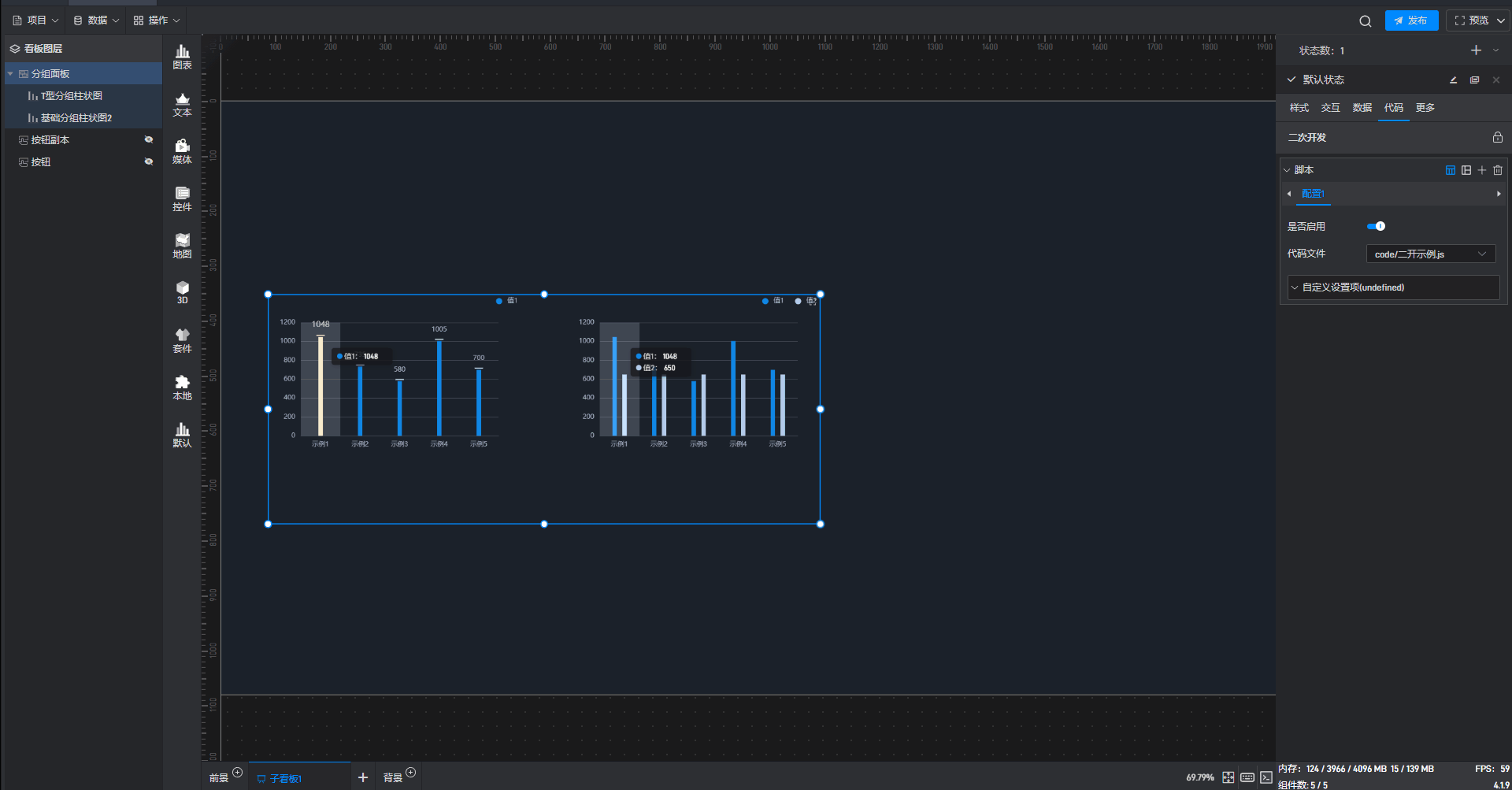Toggle the 是否启用 enable switch
Viewport: 1512px width, 790px height.
click(1376, 226)
